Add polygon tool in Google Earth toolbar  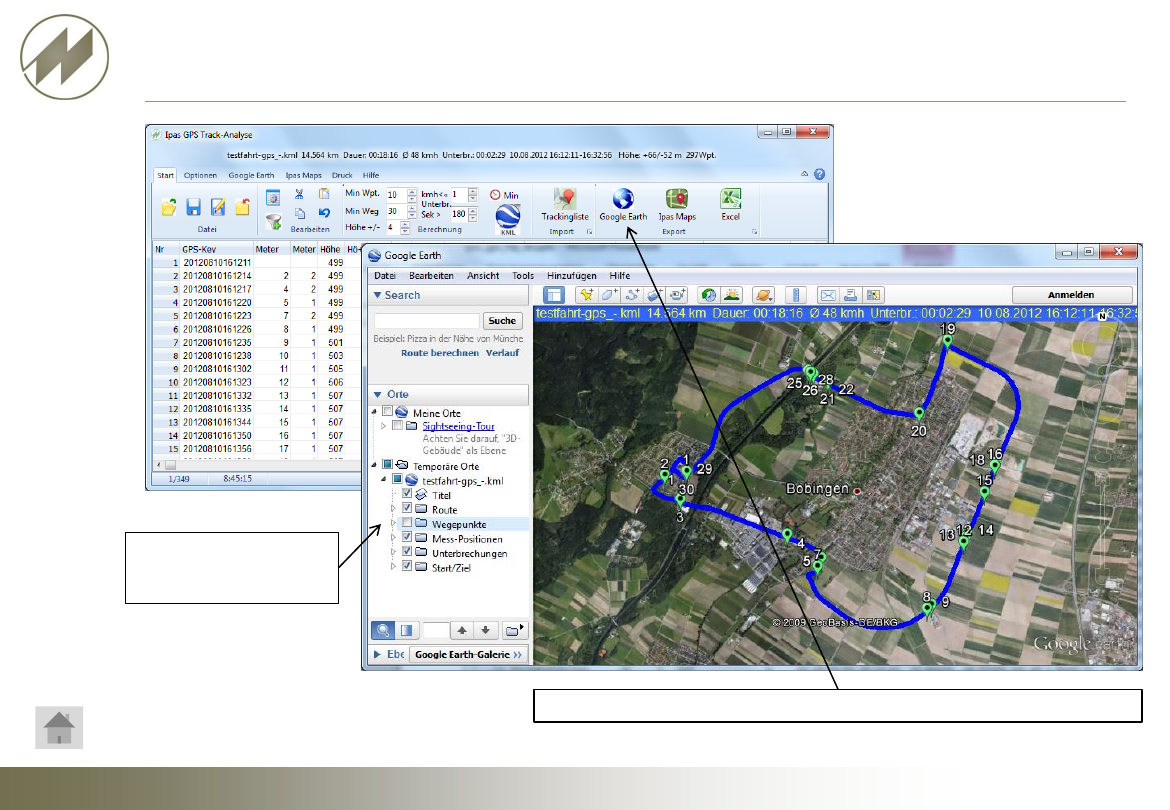(609, 295)
